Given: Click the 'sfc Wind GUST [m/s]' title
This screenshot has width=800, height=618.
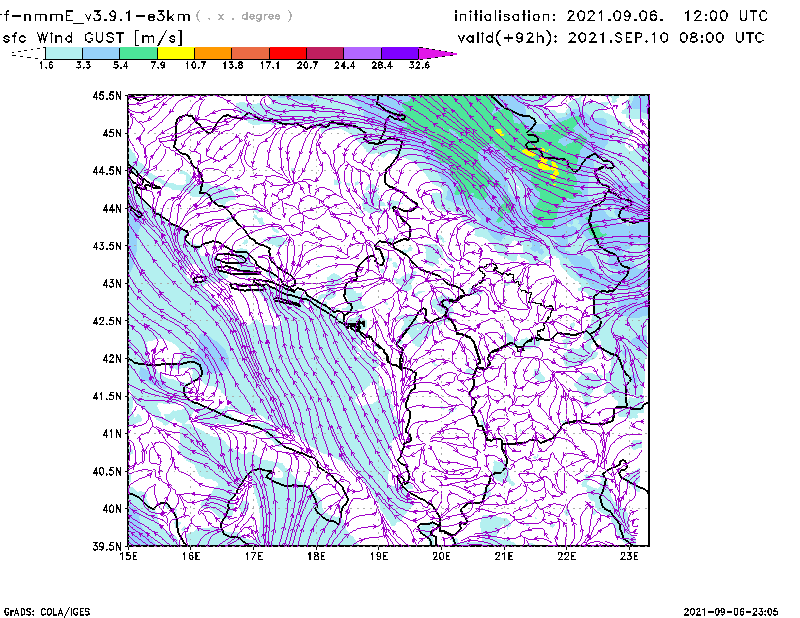Looking at the screenshot, I should click(x=93, y=38).
